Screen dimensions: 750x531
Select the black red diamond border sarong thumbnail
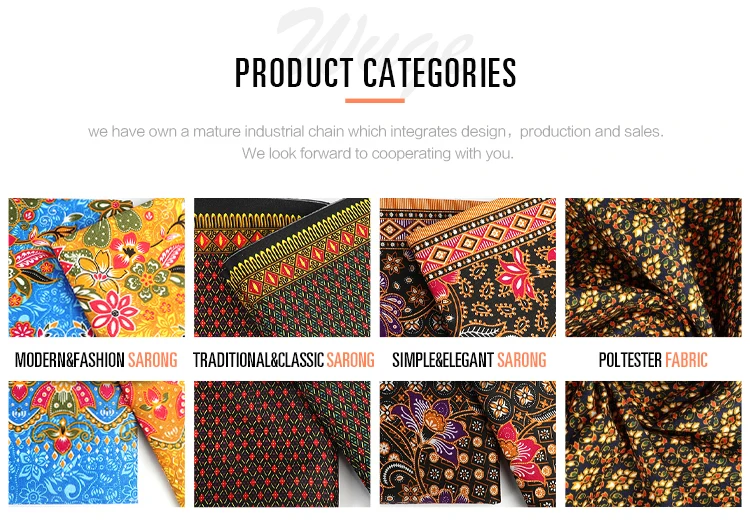pos(282,267)
